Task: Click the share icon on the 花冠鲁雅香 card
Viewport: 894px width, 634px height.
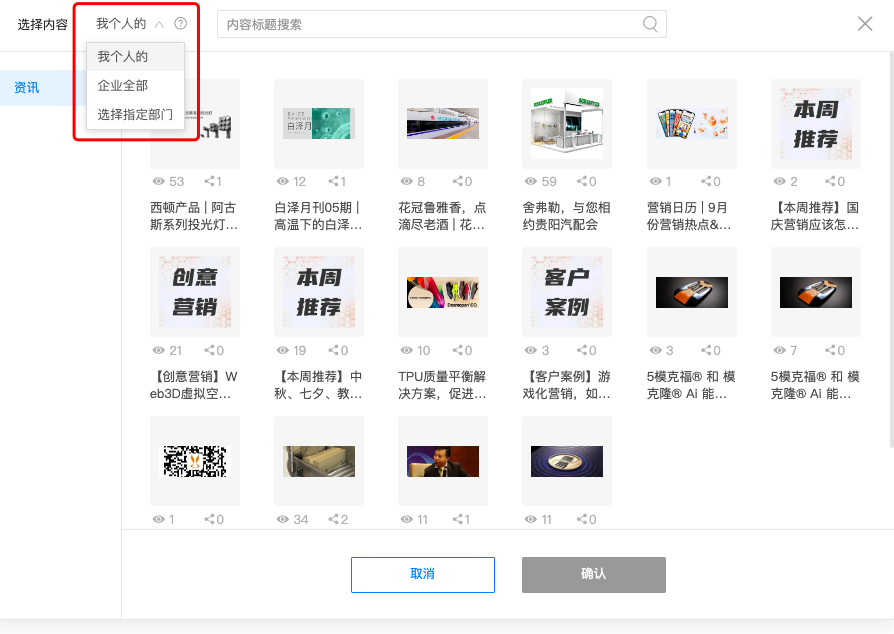Action: tap(458, 181)
